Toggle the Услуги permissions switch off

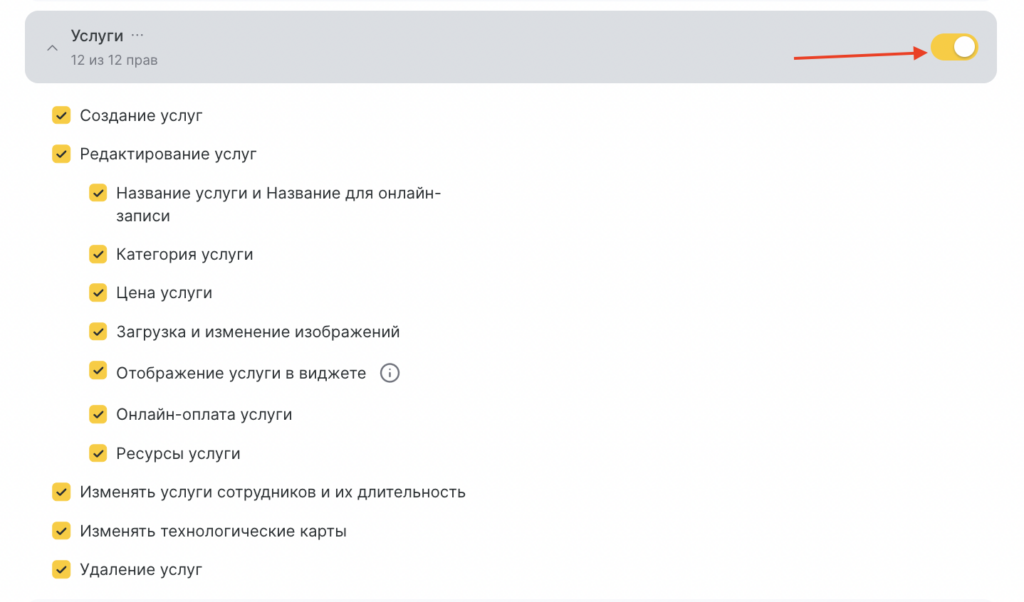tap(953, 47)
